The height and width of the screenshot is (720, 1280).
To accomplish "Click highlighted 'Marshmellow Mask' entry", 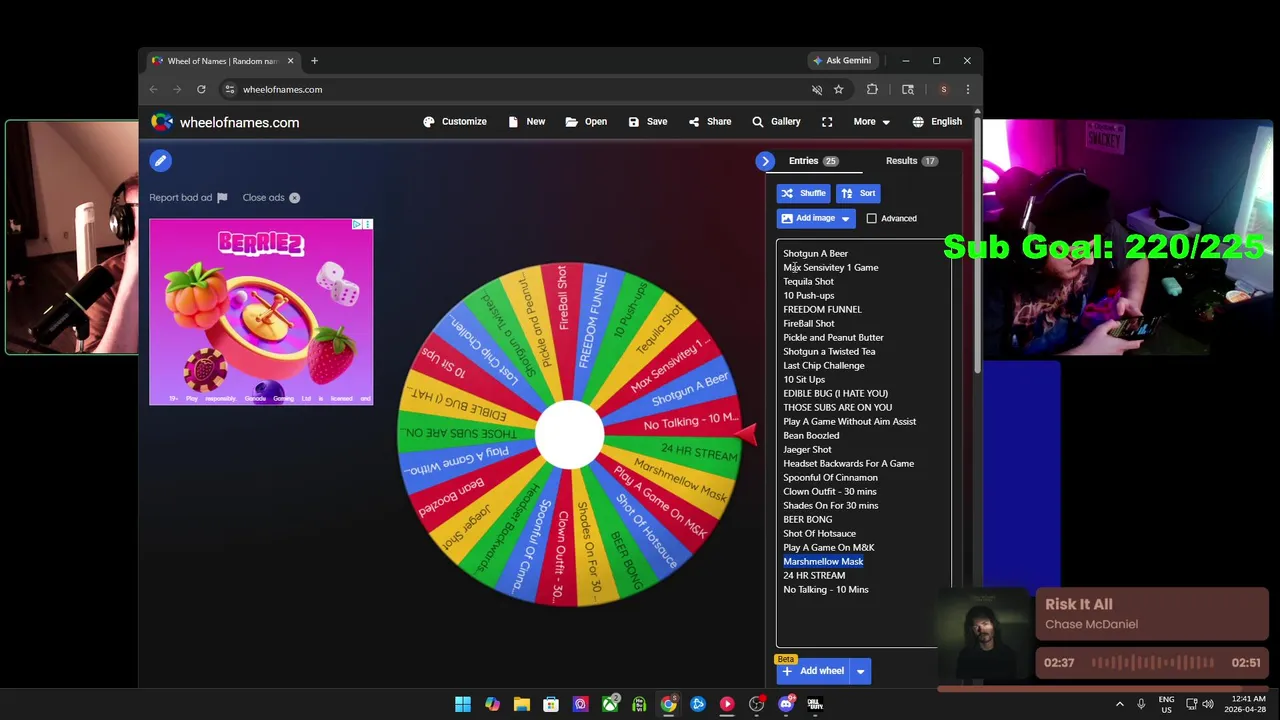I will 823,562.
